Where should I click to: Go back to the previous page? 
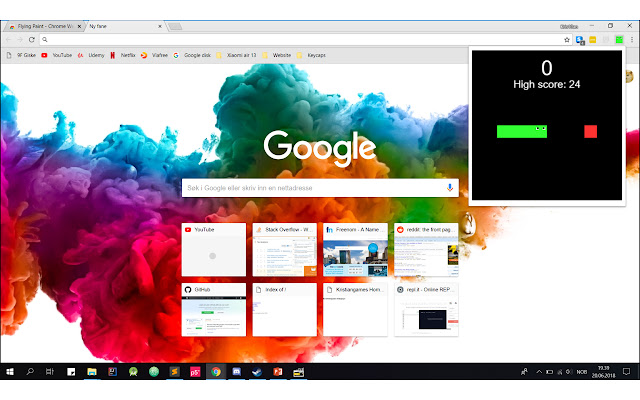pos(9,40)
